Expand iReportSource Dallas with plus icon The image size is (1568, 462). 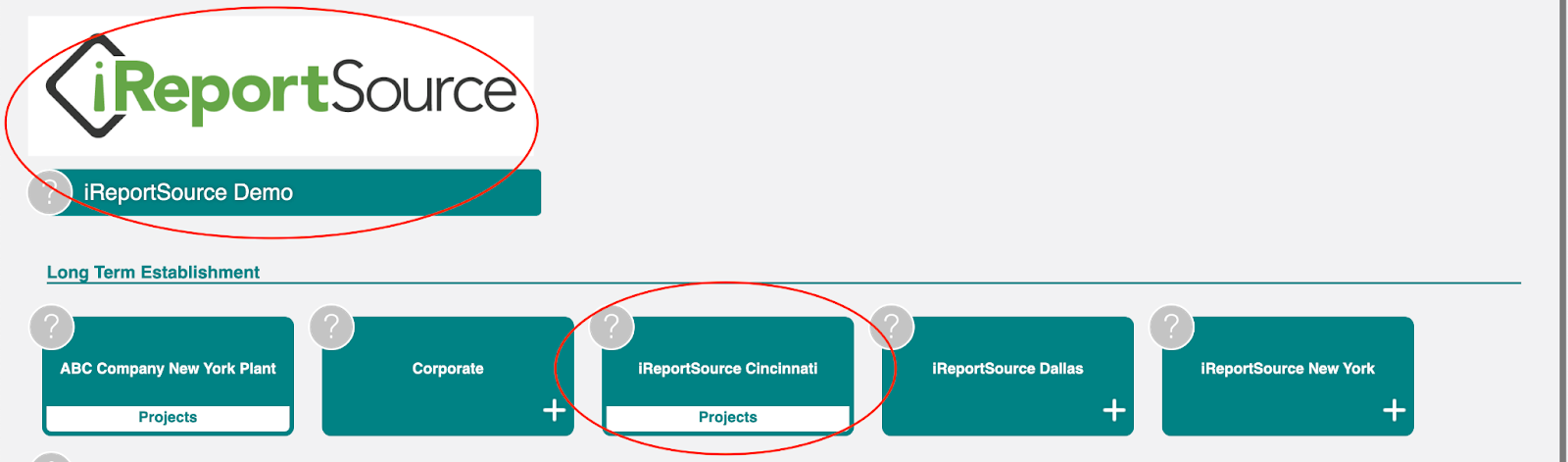[x=1114, y=410]
